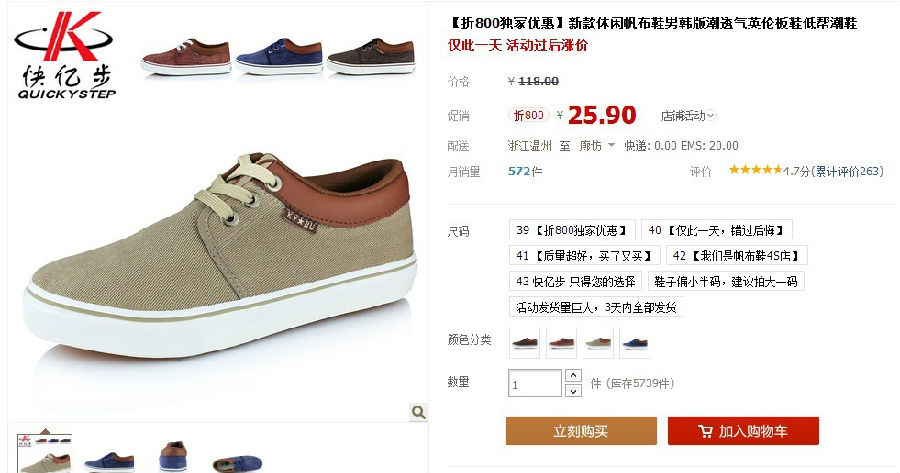The width and height of the screenshot is (900, 473).
Task: Click the 折800 promotion badge
Action: (x=529, y=115)
